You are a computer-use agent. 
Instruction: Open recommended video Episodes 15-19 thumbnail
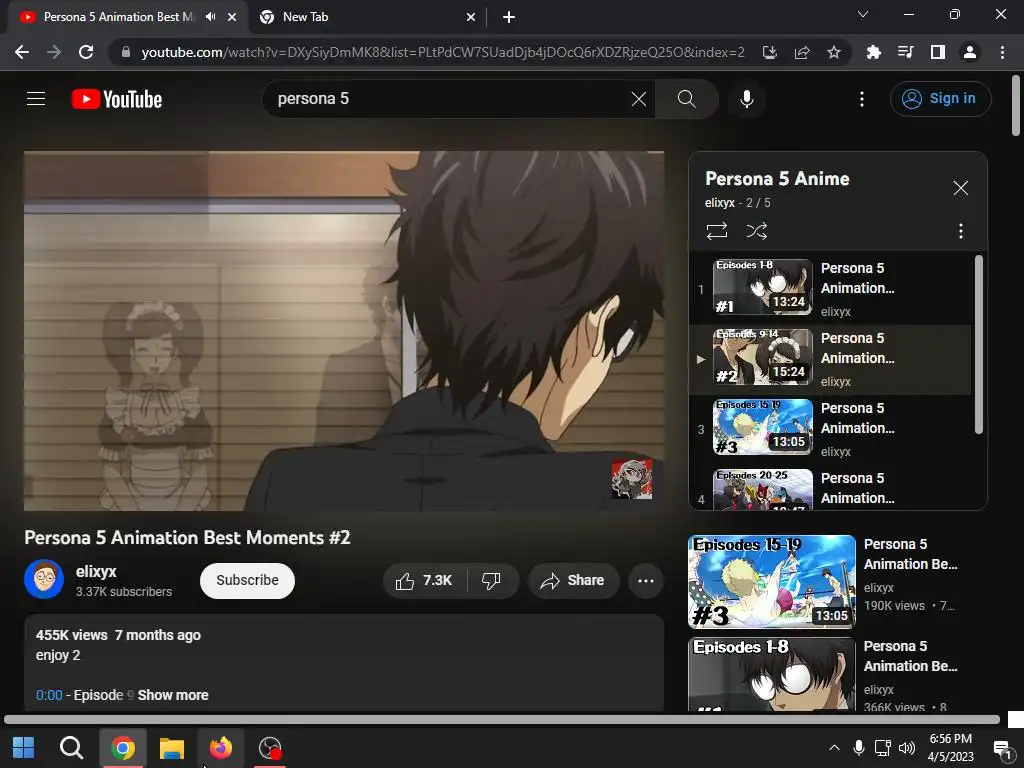tap(772, 581)
